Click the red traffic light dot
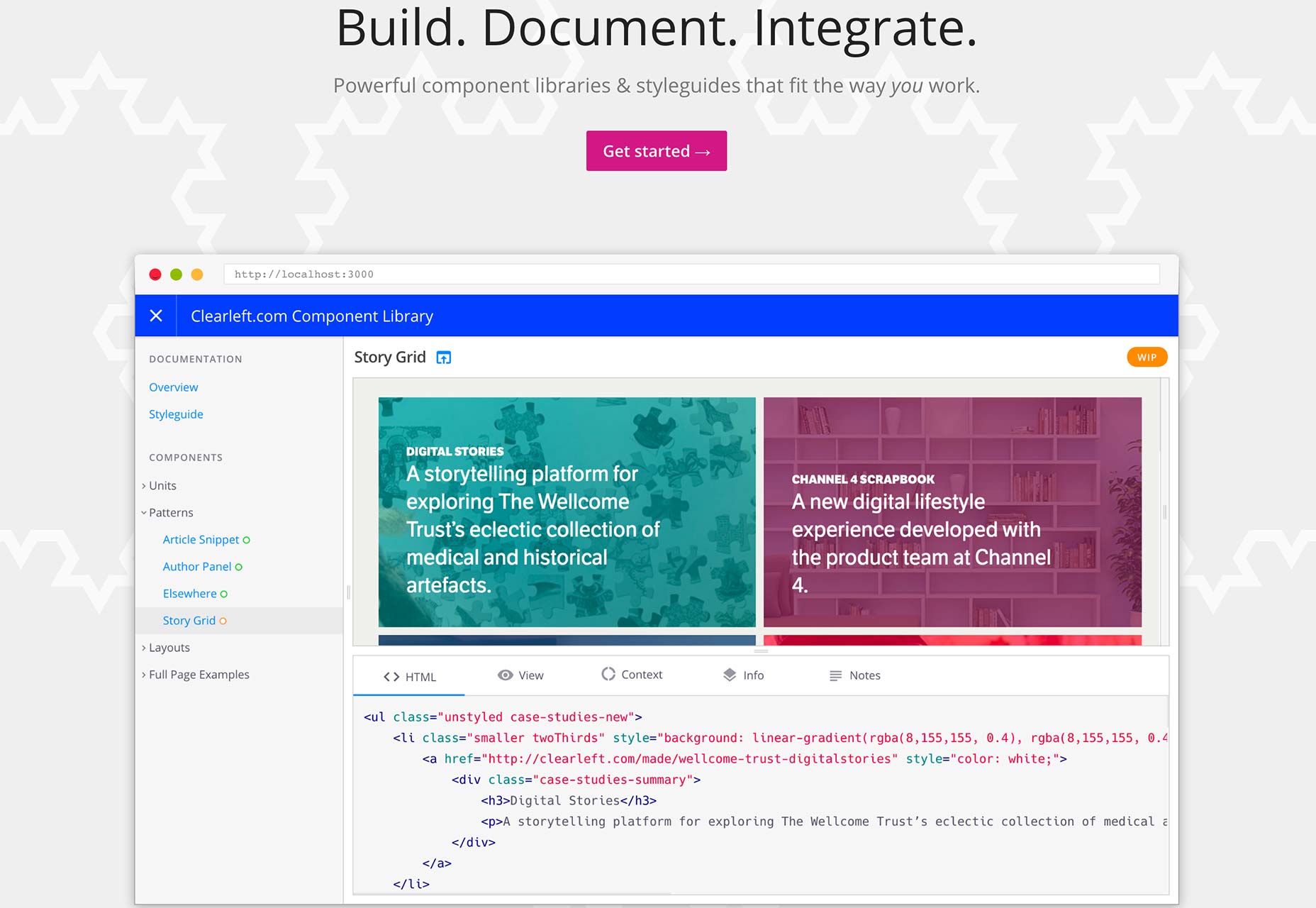This screenshot has height=908, width=1316. (155, 275)
